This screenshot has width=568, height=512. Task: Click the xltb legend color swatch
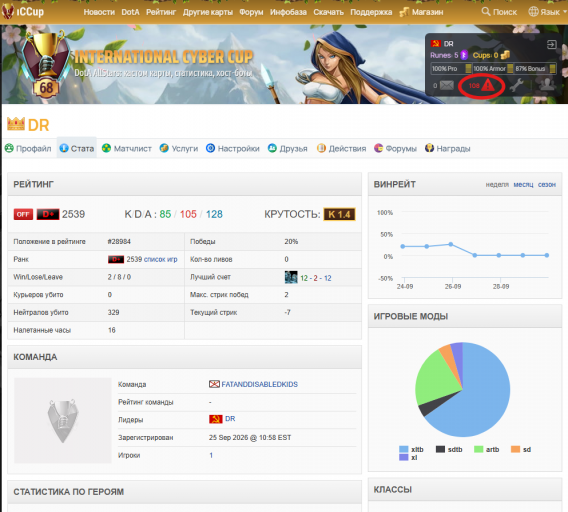pyautogui.click(x=404, y=449)
